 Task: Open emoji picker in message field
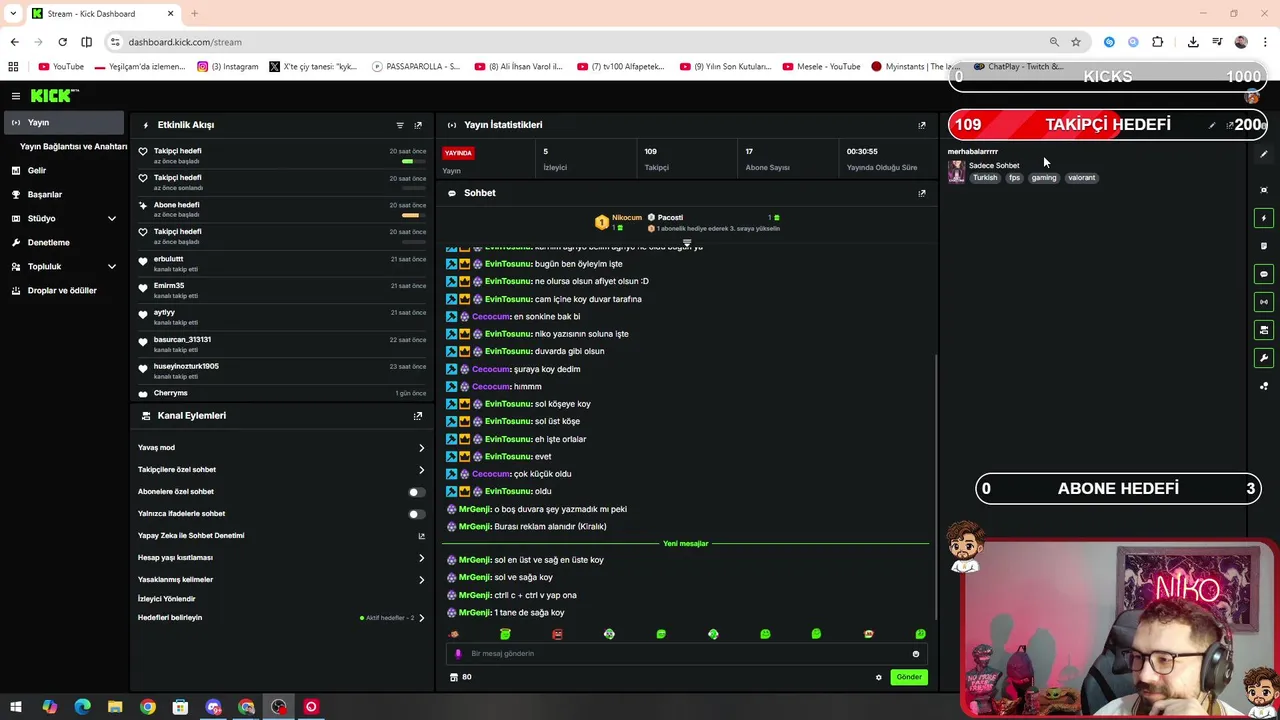[x=915, y=654]
